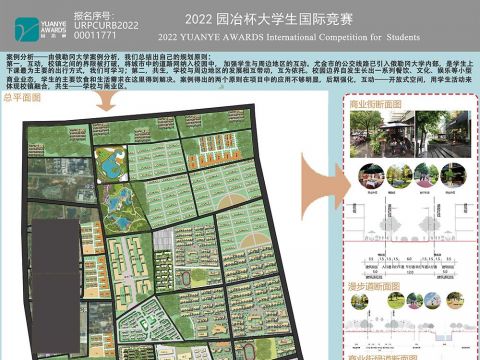Click the first circular photo under 漫步道断面图
The image size is (480, 360).
click(359, 301)
